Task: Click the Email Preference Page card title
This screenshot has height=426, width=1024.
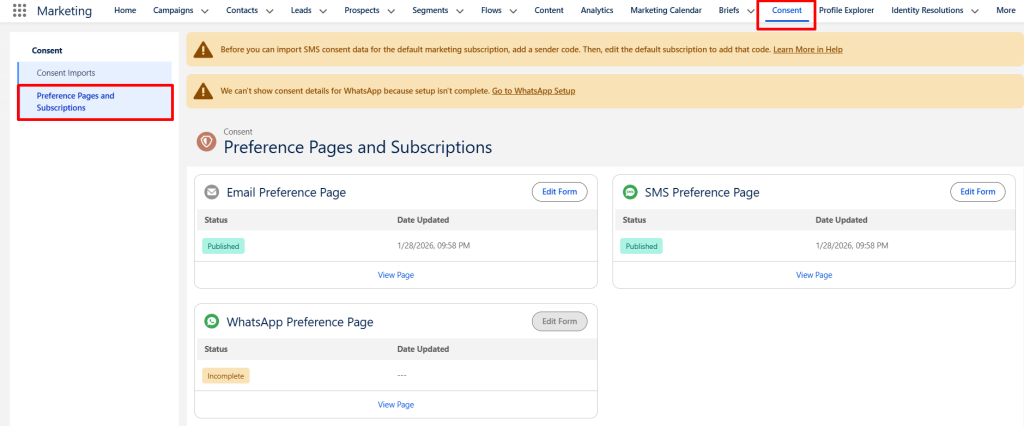Action: [x=286, y=192]
